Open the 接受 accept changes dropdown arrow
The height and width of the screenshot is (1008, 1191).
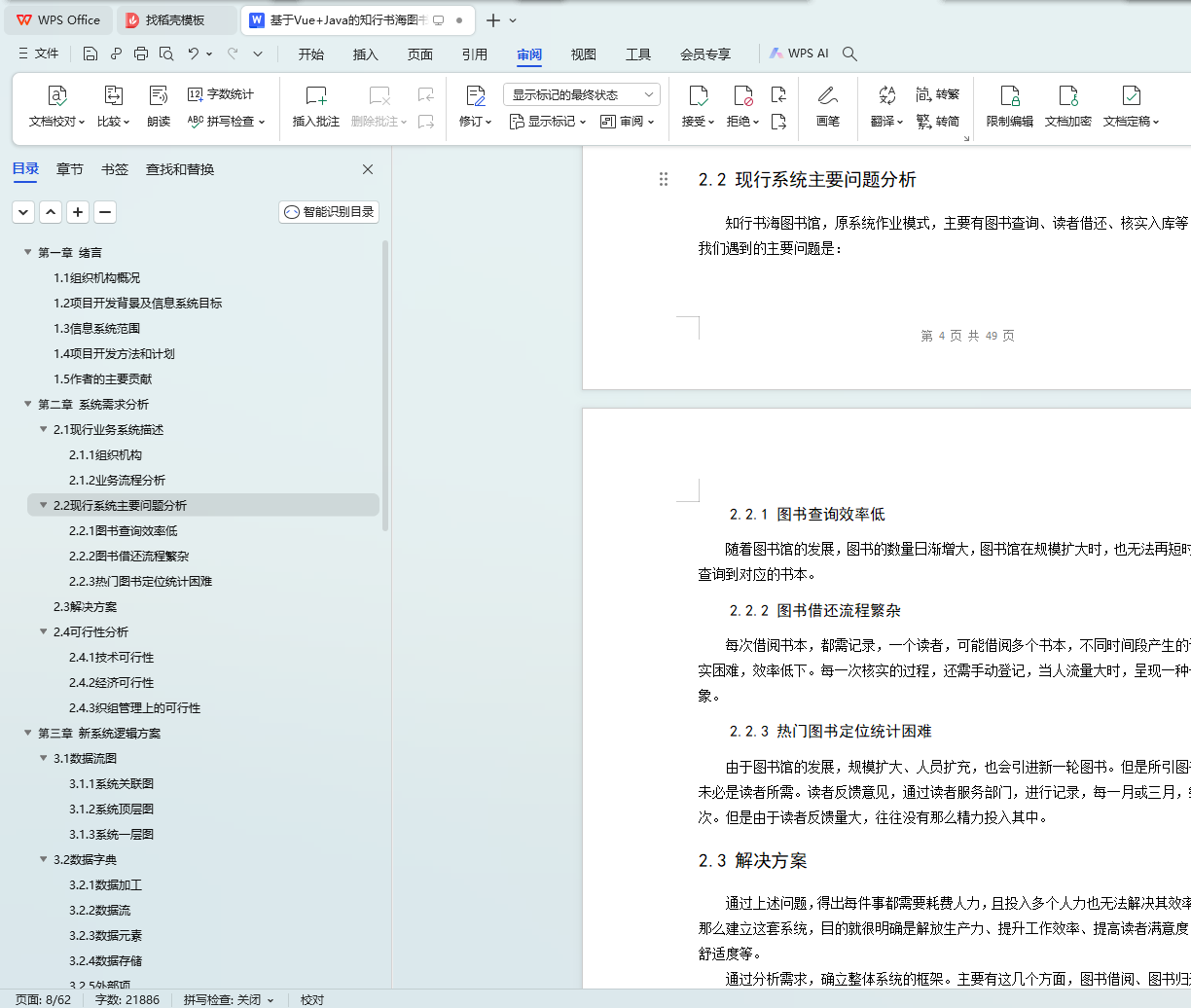tap(713, 121)
